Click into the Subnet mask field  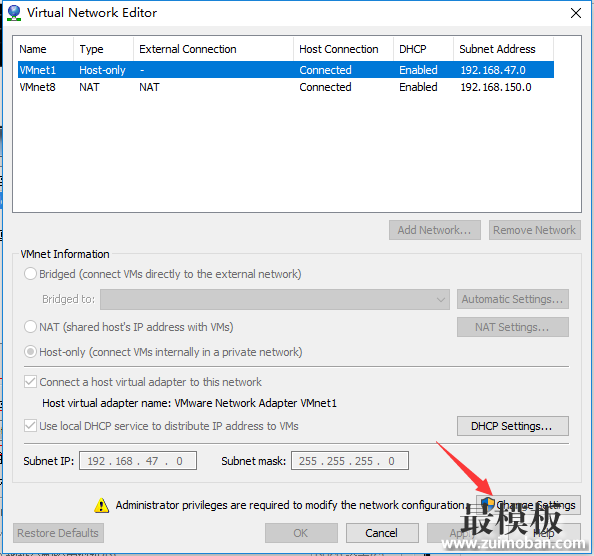click(350, 461)
